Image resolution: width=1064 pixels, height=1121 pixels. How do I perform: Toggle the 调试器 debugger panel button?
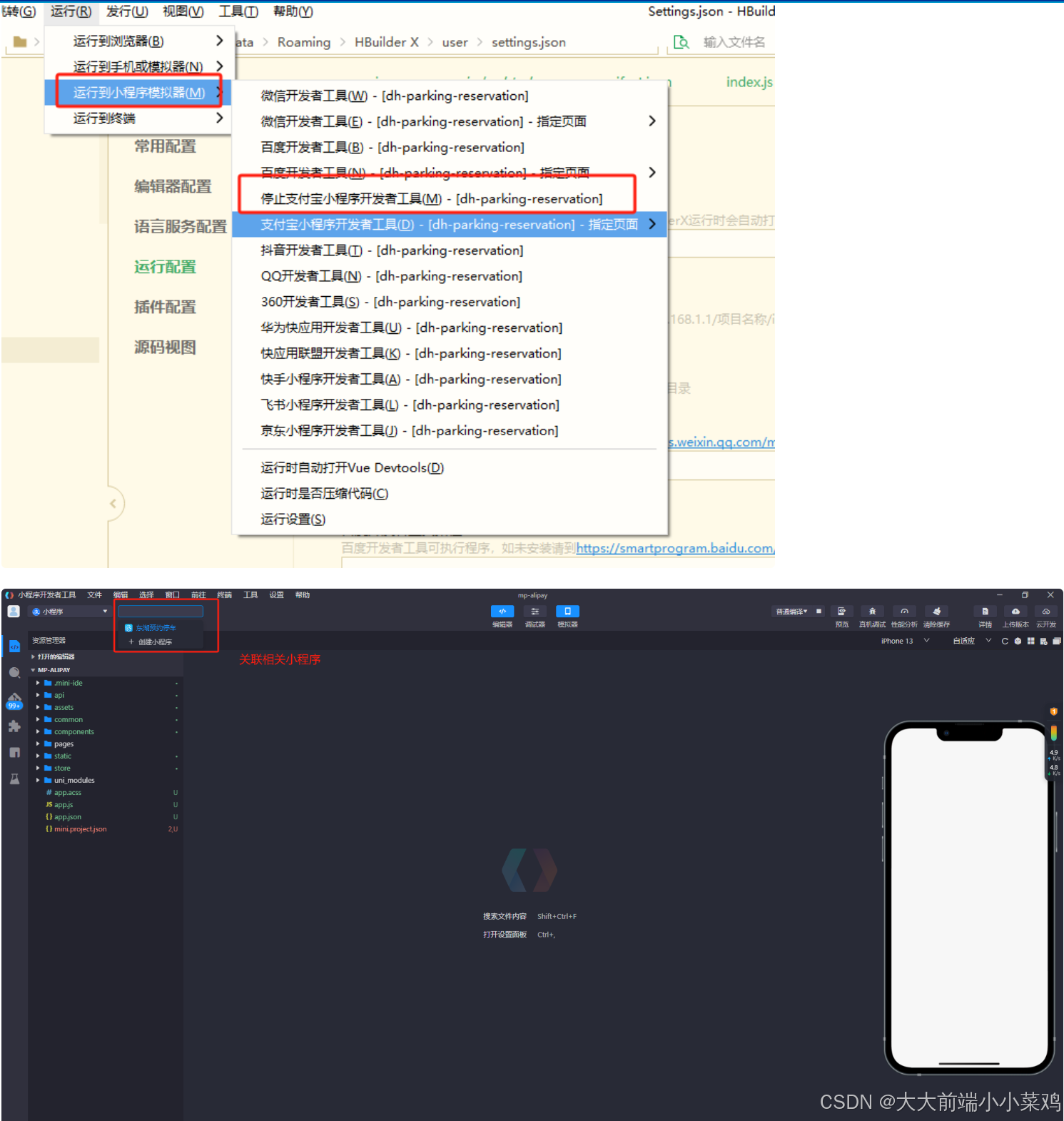(535, 612)
